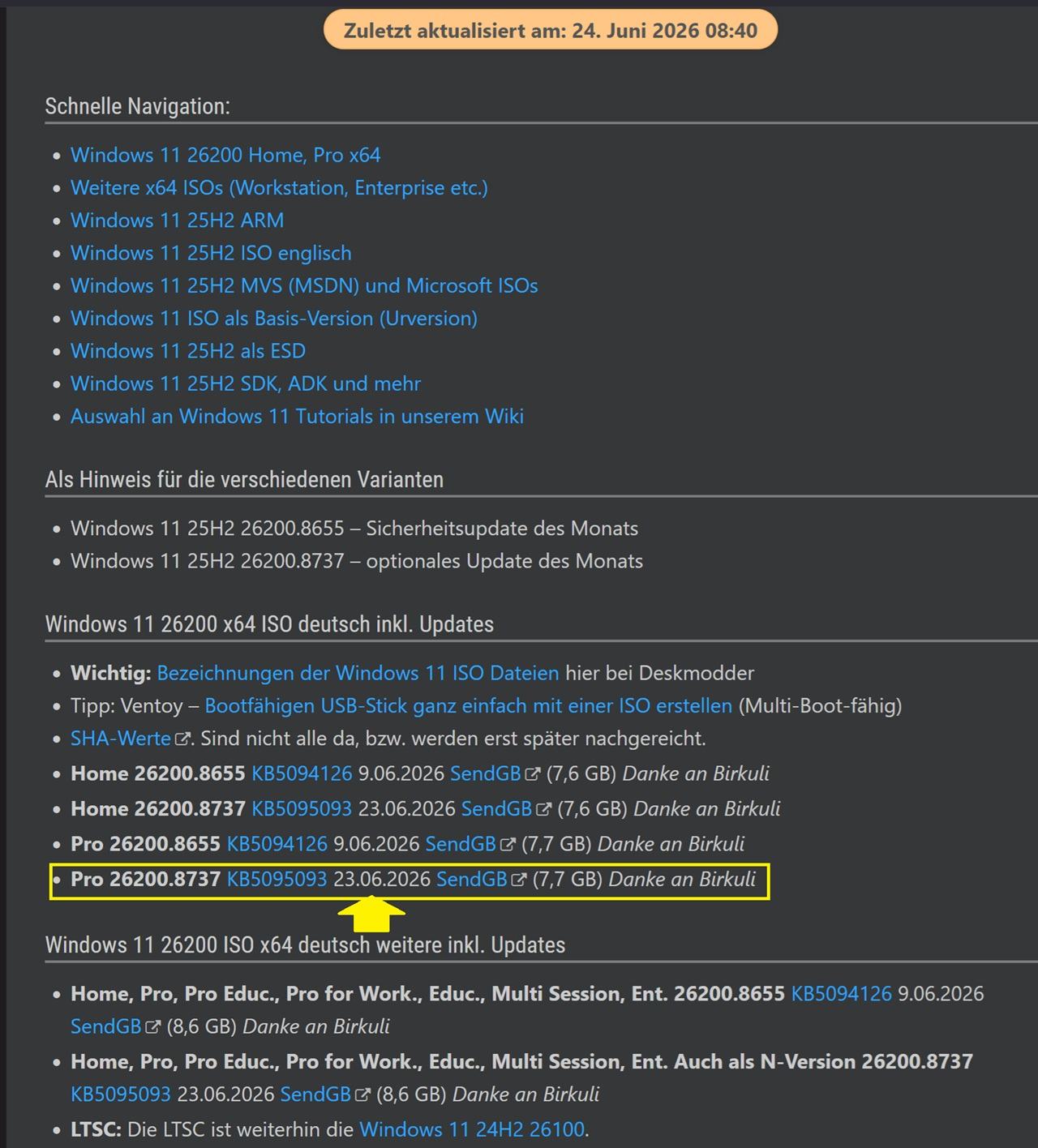Screen dimensions: 1038x1148
Task: Click 'Danke an Birkuli' in the Pro 26200.8737 row
Action: pyautogui.click(x=682, y=879)
